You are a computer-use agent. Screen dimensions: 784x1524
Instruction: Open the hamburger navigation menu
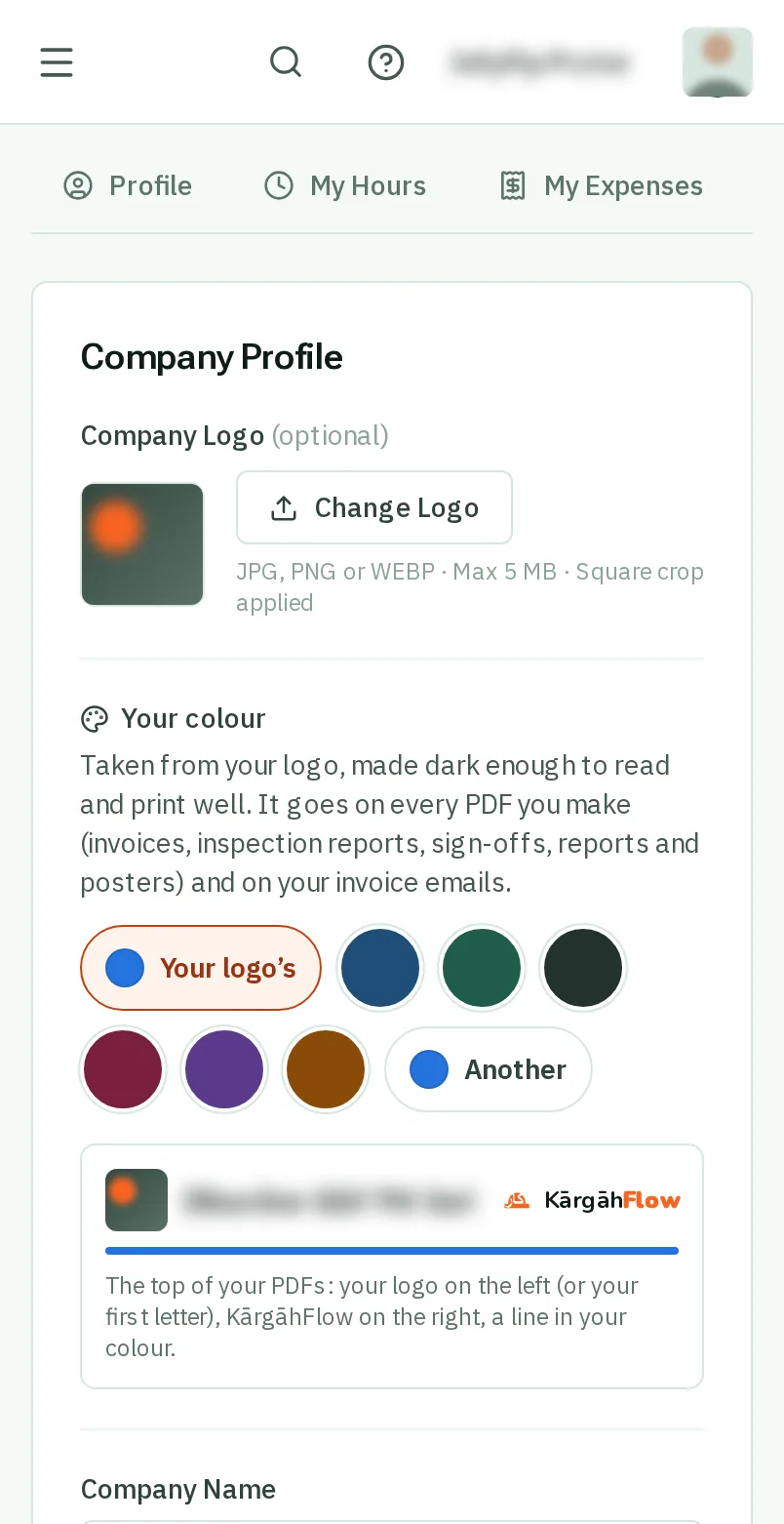pyautogui.click(x=57, y=62)
